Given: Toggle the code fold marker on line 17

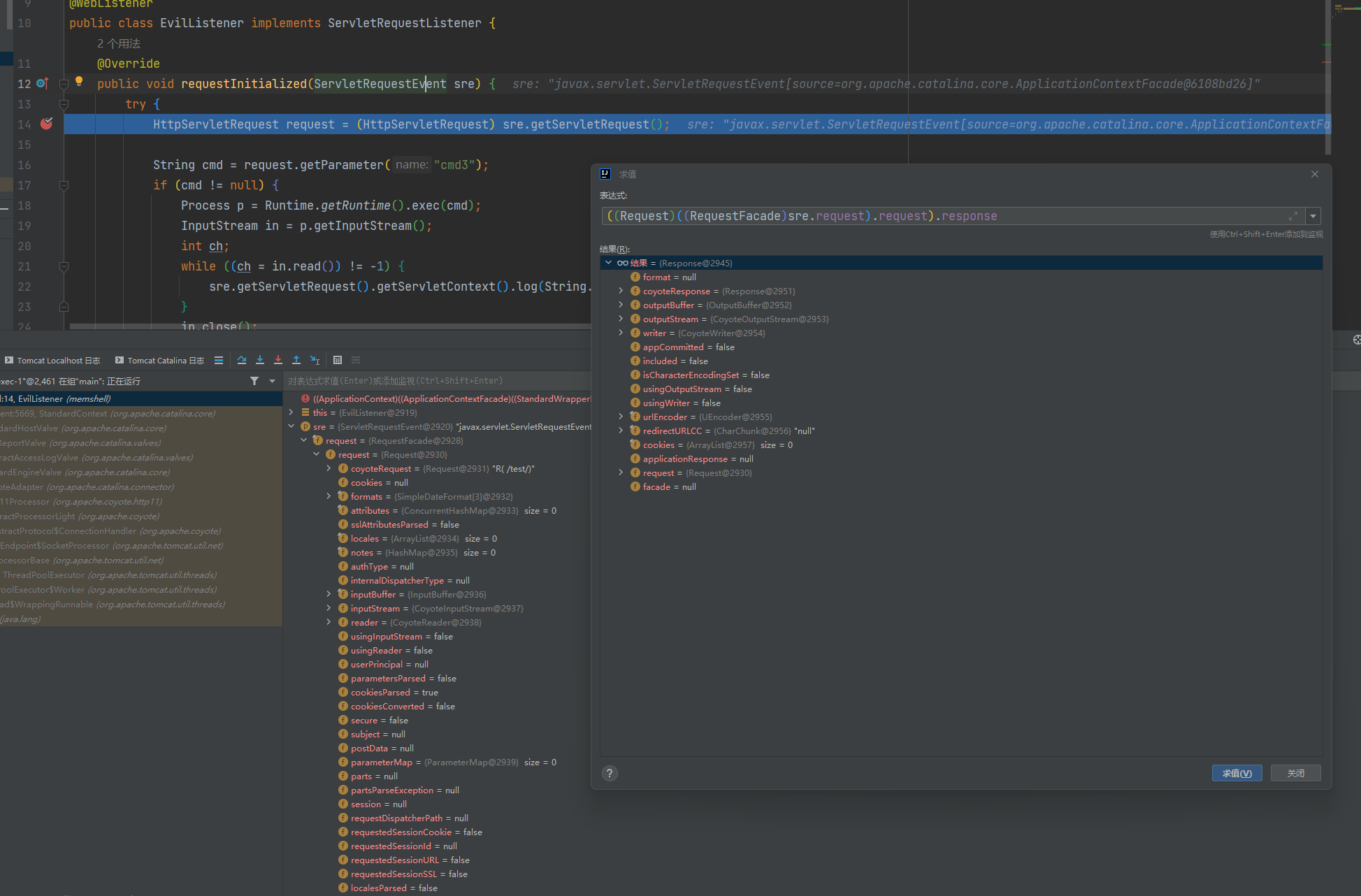Looking at the screenshot, I should coord(64,186).
